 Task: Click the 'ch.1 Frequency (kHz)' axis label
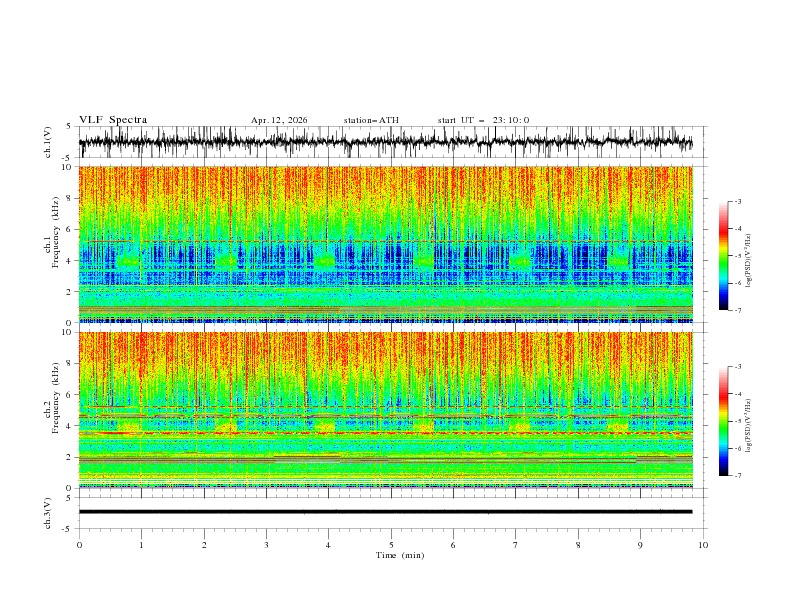coord(52,244)
